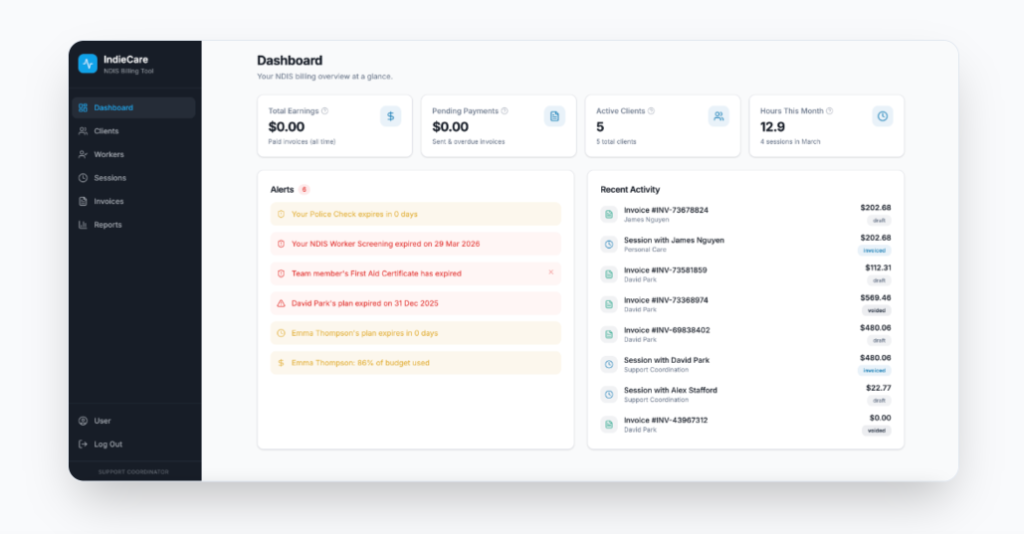1024x534 pixels.
Task: Open Invoice #INV-43967312
Action: (745, 424)
